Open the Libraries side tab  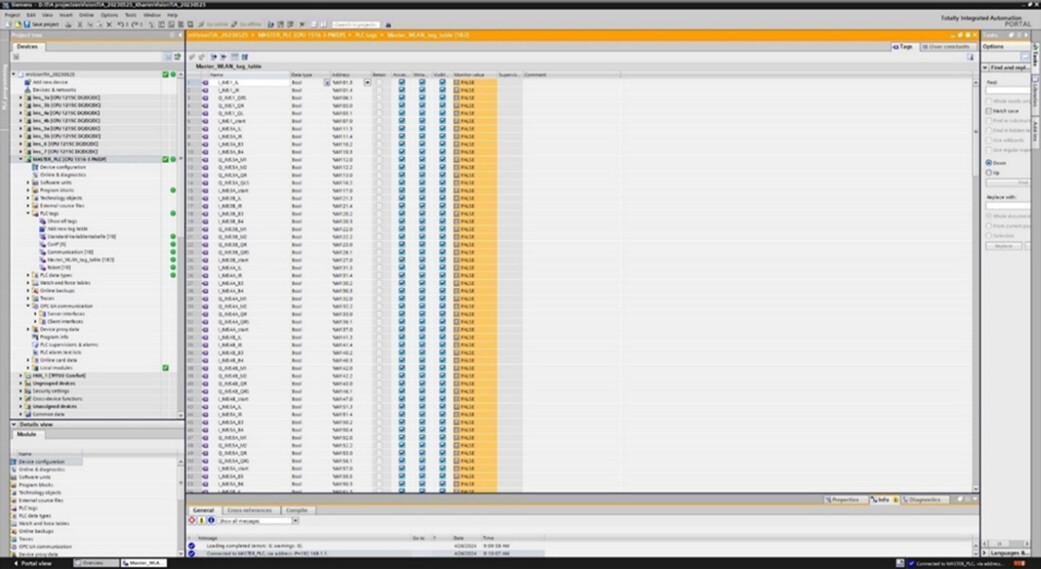coord(1036,94)
